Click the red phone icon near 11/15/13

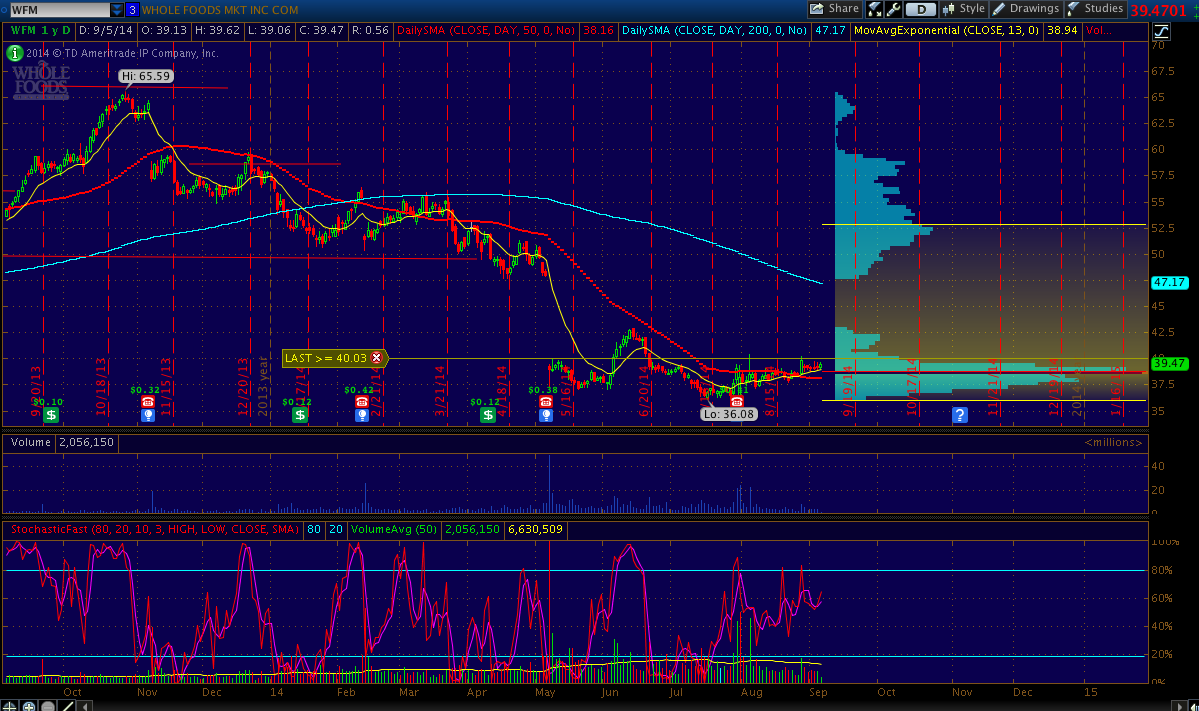(148, 401)
